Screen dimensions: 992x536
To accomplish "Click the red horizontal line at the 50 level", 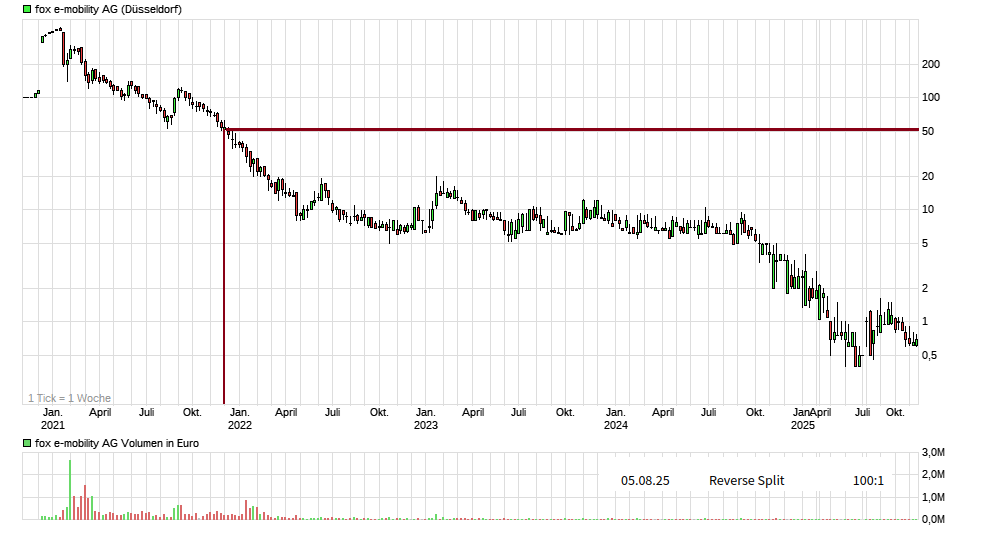I will (570, 129).
